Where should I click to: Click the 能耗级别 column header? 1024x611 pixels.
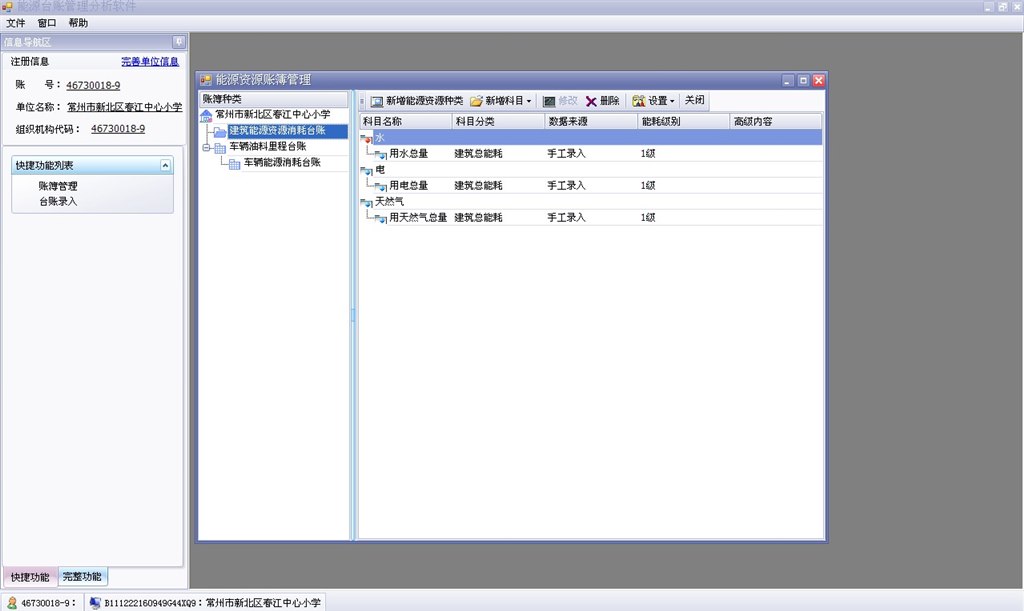pos(660,122)
